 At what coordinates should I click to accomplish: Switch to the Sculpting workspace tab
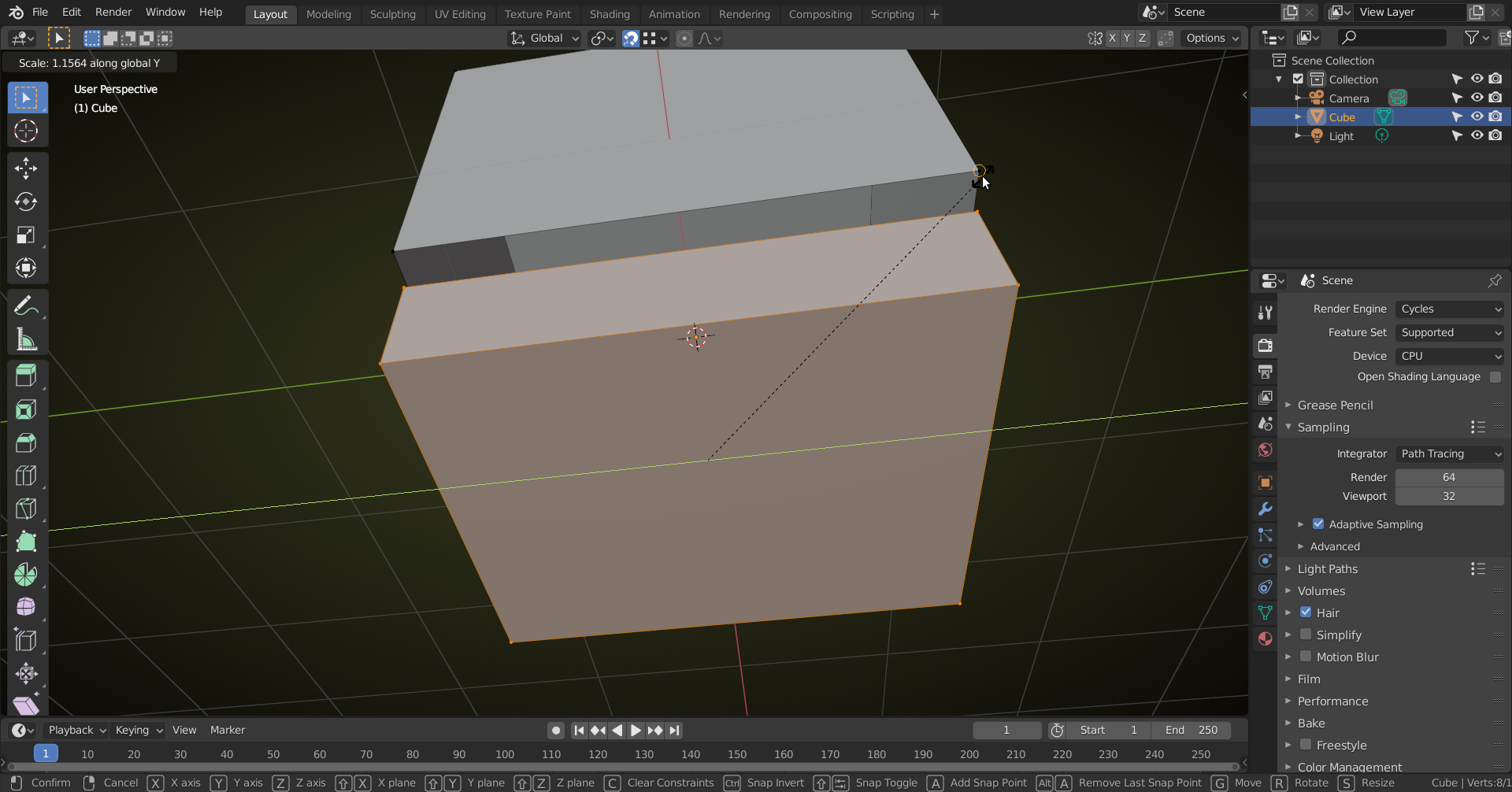pyautogui.click(x=392, y=14)
